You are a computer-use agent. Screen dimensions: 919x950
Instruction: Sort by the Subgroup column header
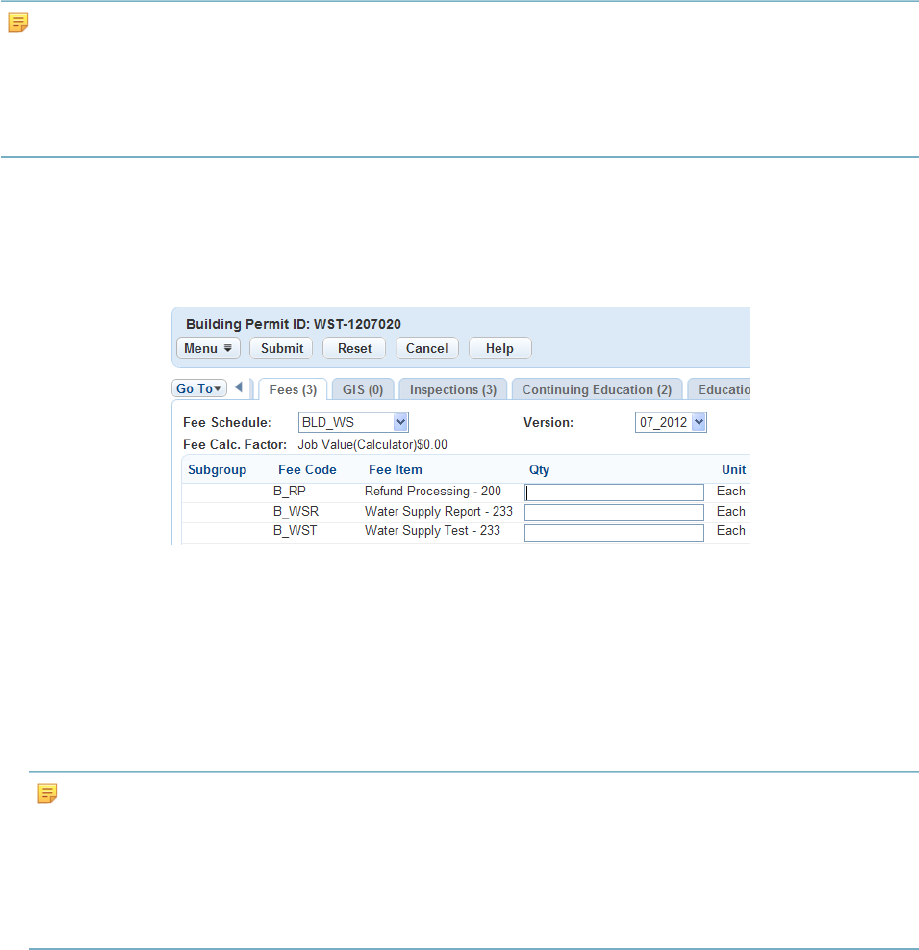click(217, 470)
